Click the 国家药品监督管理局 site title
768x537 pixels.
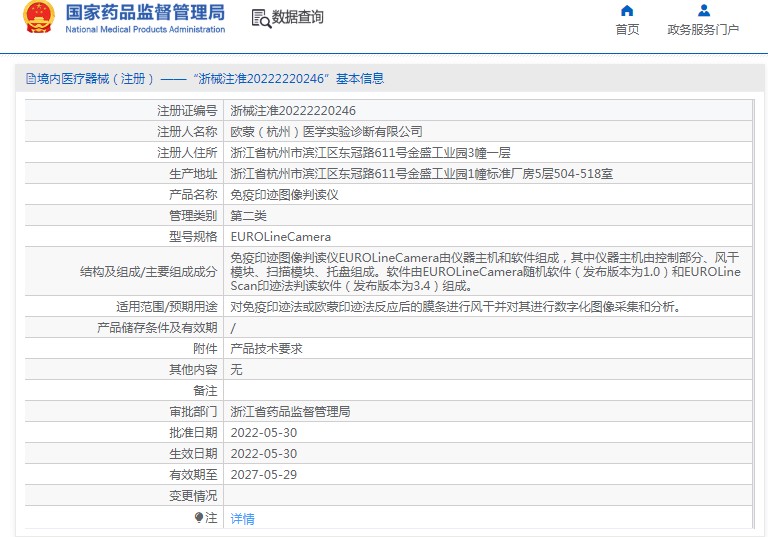145,13
